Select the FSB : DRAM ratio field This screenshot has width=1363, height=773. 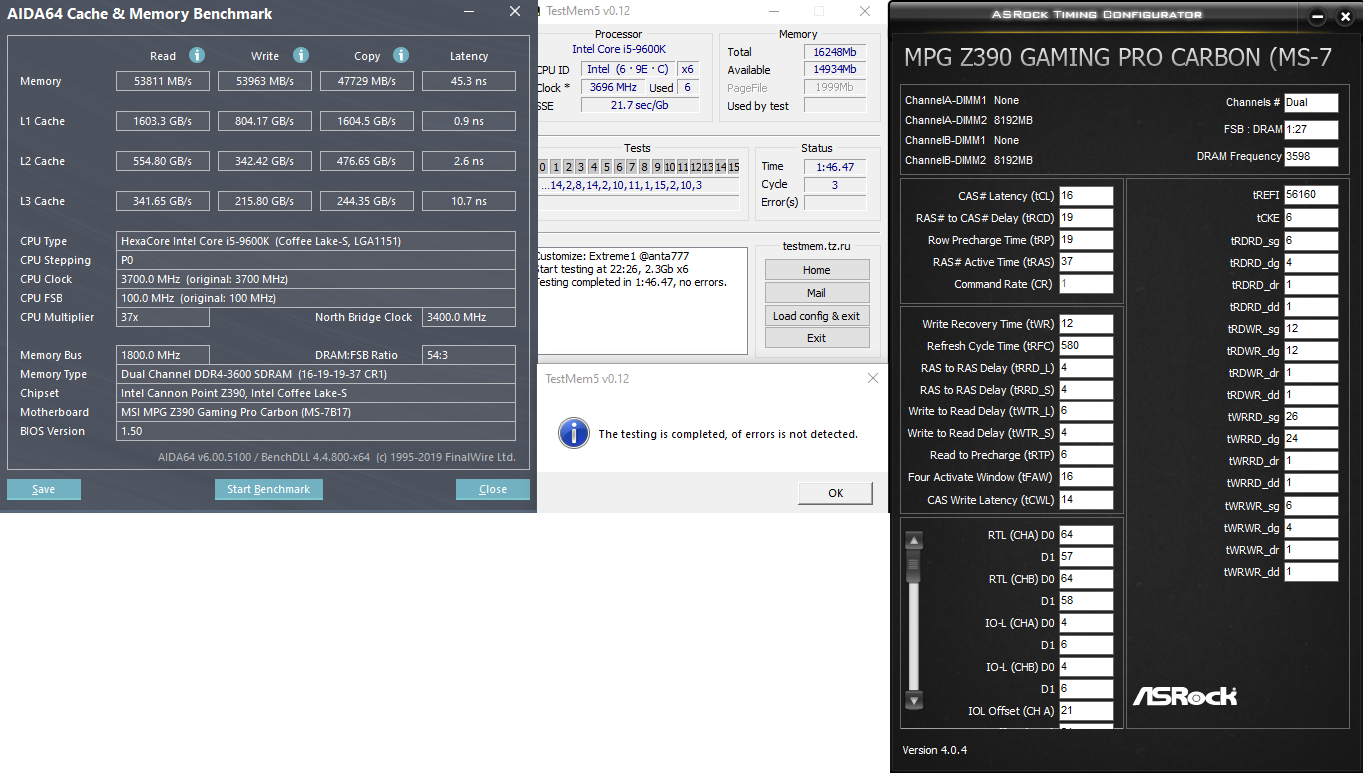pos(1311,129)
